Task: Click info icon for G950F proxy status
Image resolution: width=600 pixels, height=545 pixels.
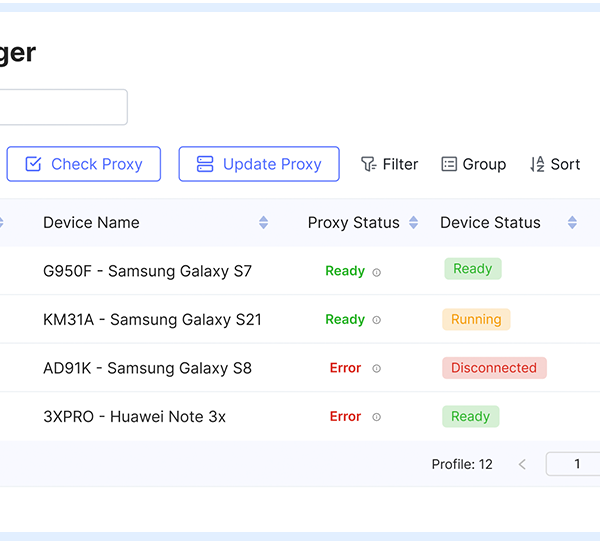Action: [x=377, y=272]
